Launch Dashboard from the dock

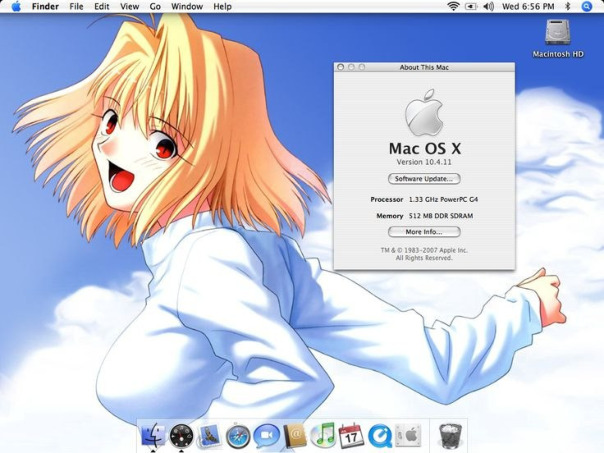point(181,435)
